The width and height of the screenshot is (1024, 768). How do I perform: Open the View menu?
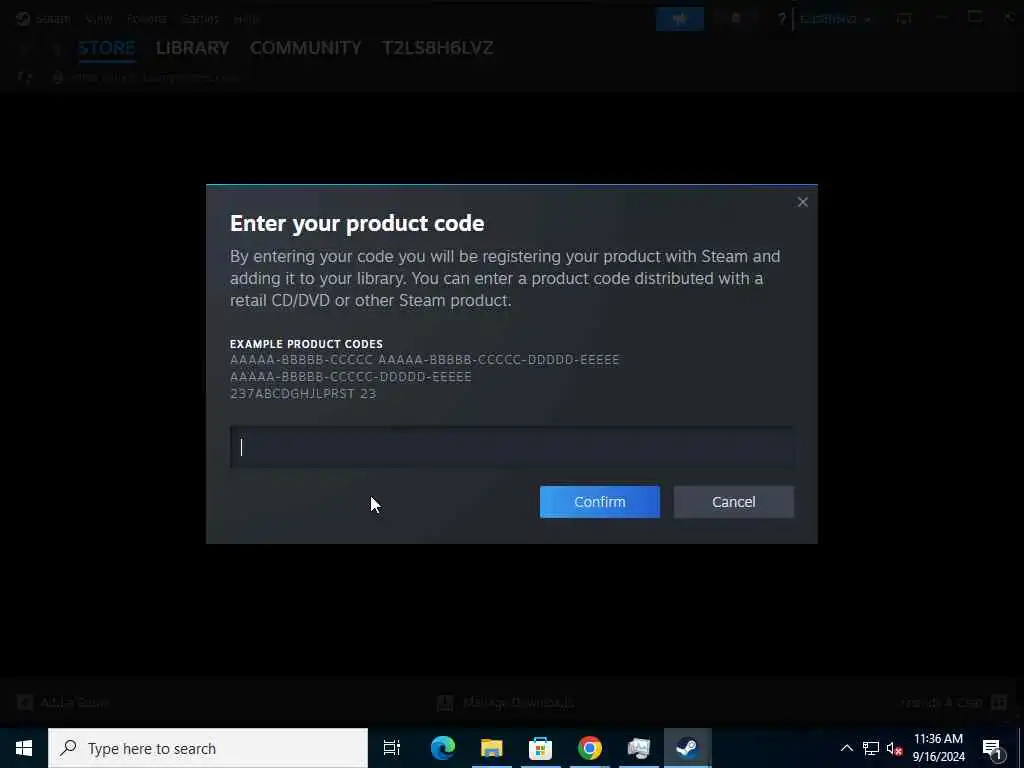[99, 19]
